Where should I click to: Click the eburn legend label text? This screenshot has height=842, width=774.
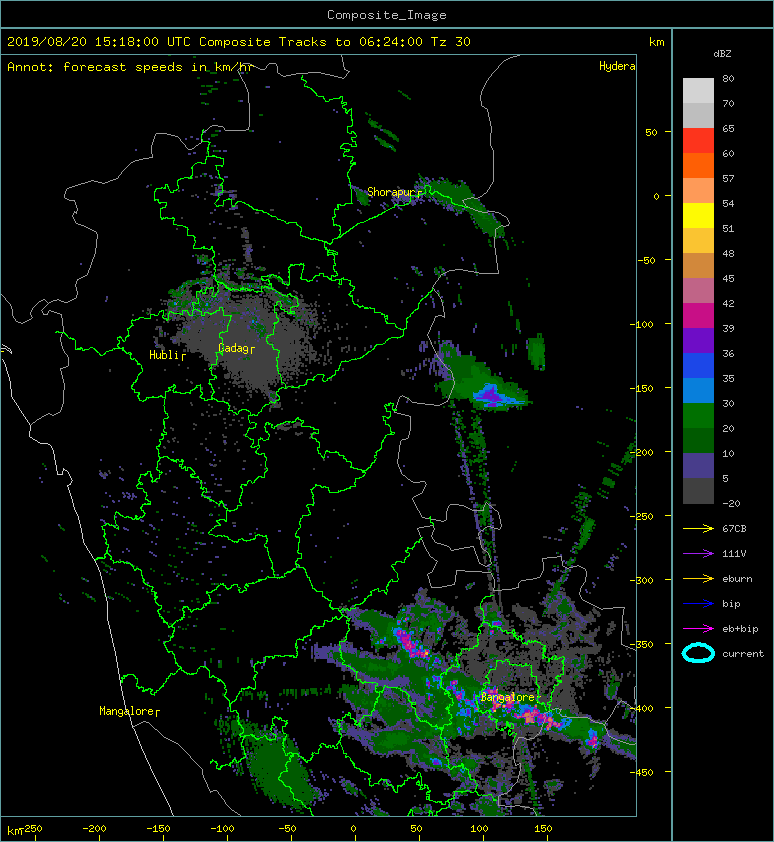[737, 578]
